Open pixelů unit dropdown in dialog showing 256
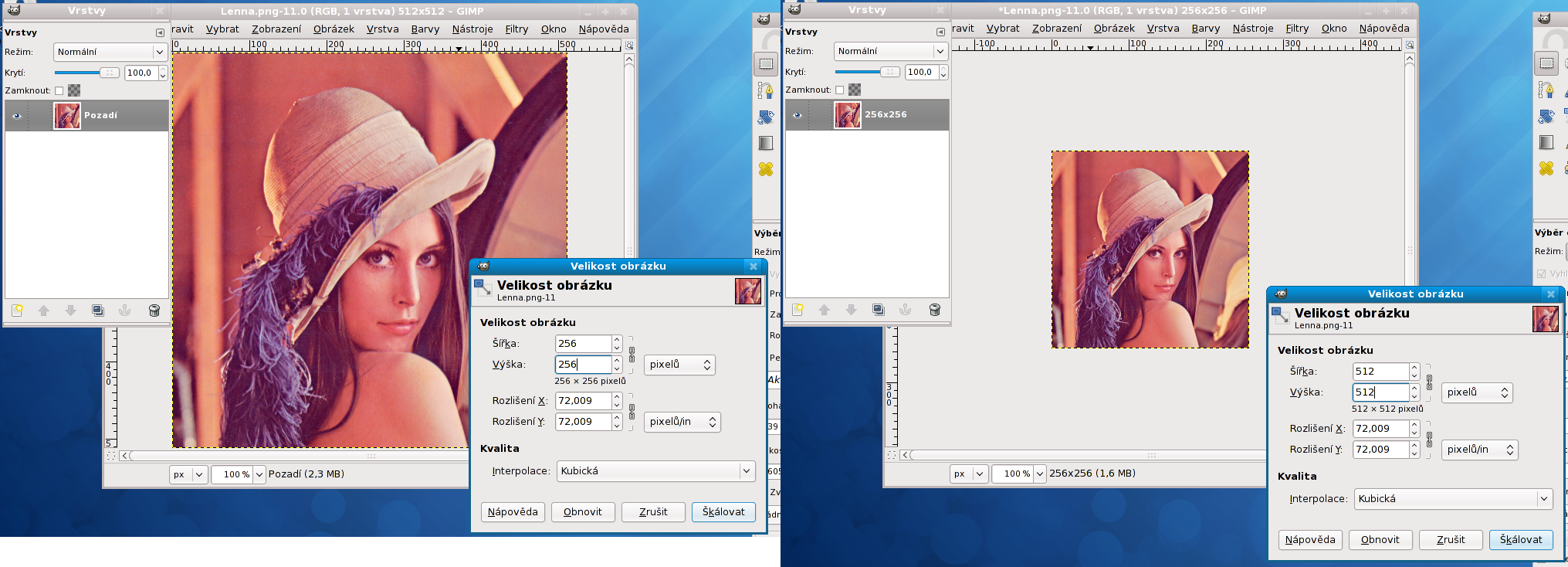The height and width of the screenshot is (567, 1568). point(679,365)
